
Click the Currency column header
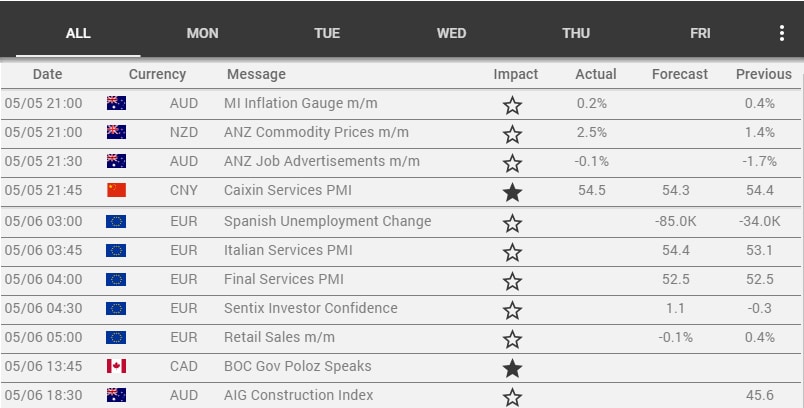(x=157, y=74)
